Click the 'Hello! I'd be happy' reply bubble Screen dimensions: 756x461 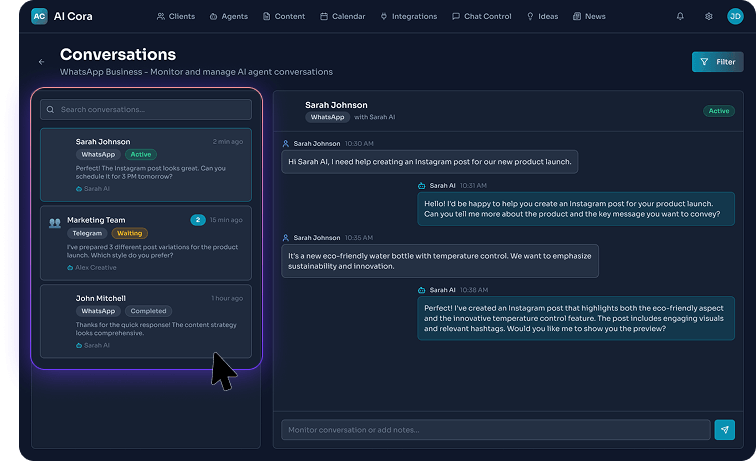tap(576, 209)
